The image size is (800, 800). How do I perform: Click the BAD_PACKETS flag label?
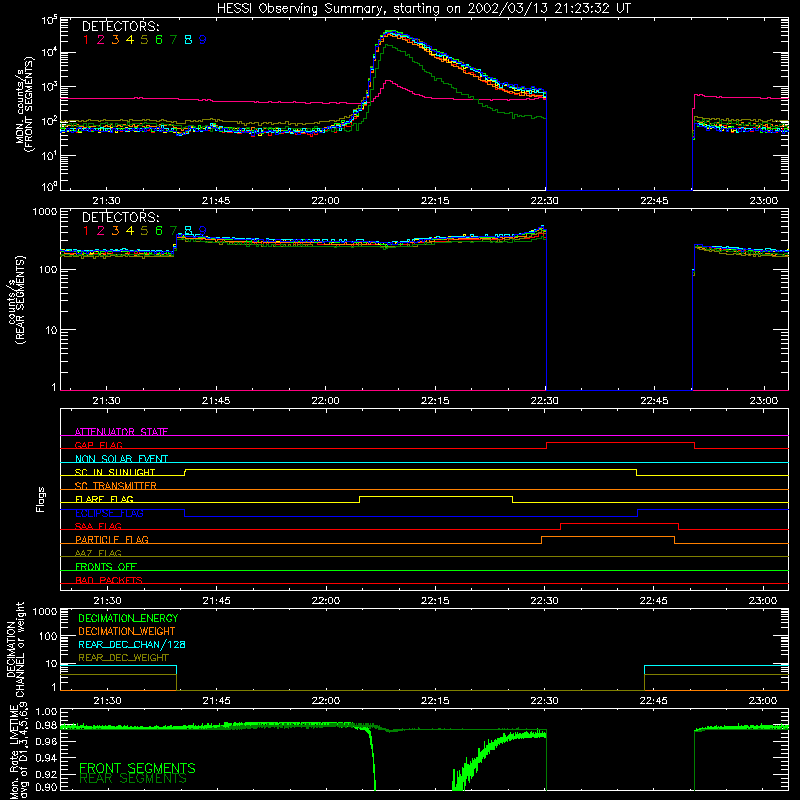109,580
